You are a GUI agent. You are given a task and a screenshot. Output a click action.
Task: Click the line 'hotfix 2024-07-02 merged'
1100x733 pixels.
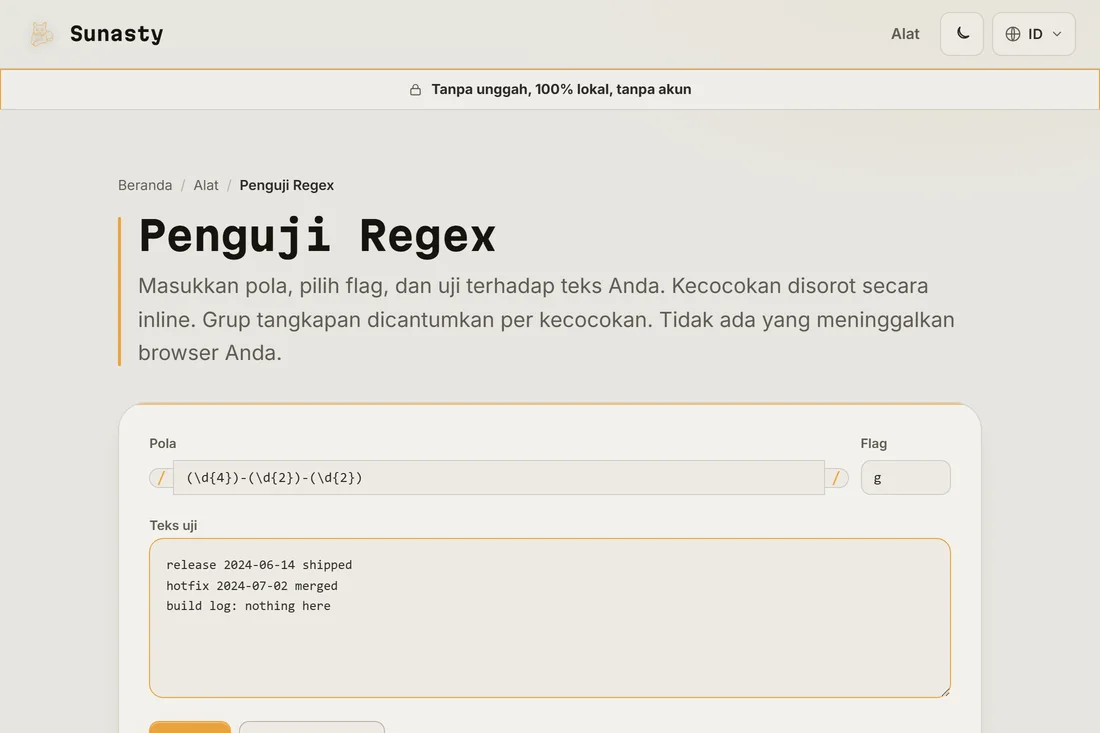tap(252, 586)
